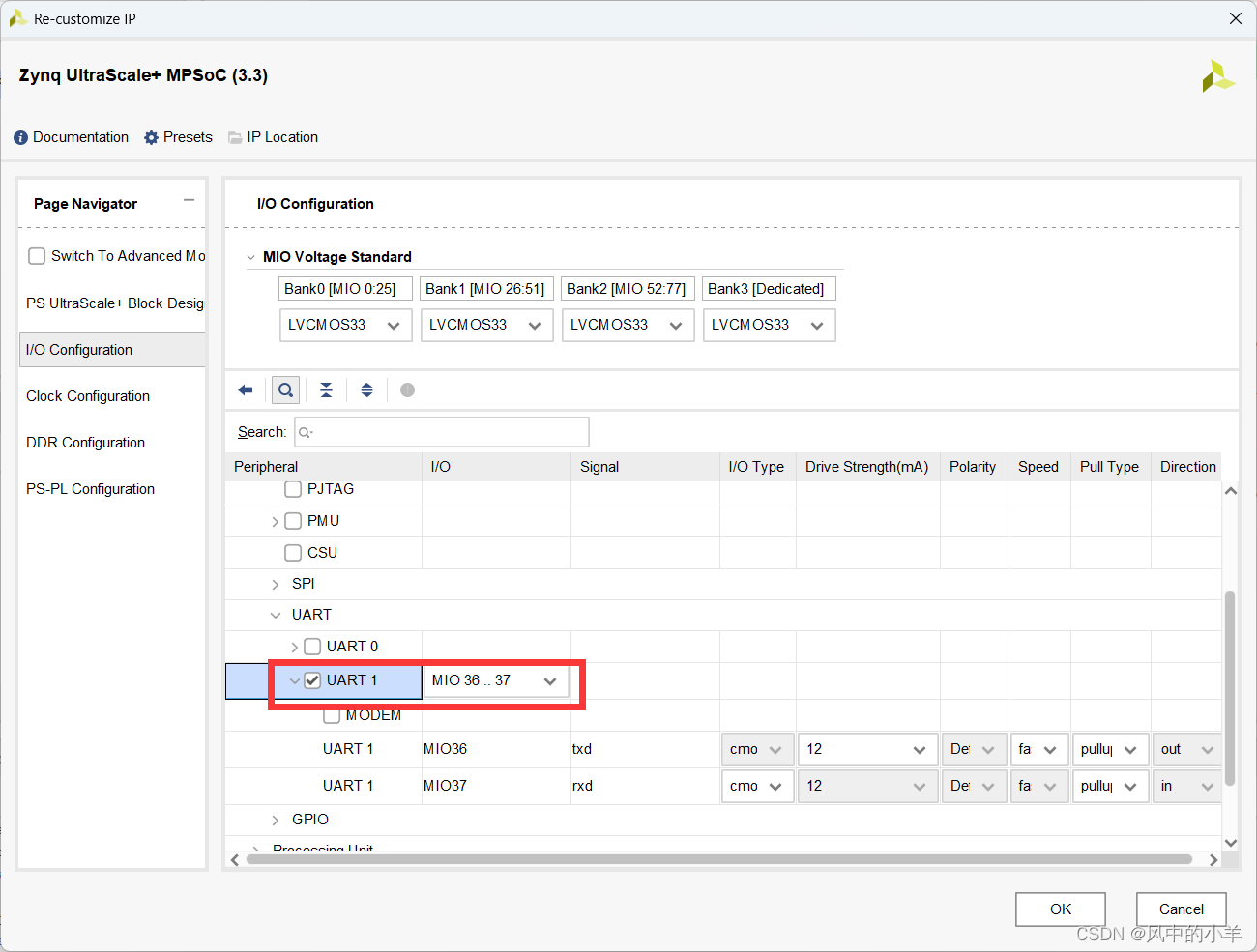Open MIO36 I/O Type dropdown

[757, 749]
